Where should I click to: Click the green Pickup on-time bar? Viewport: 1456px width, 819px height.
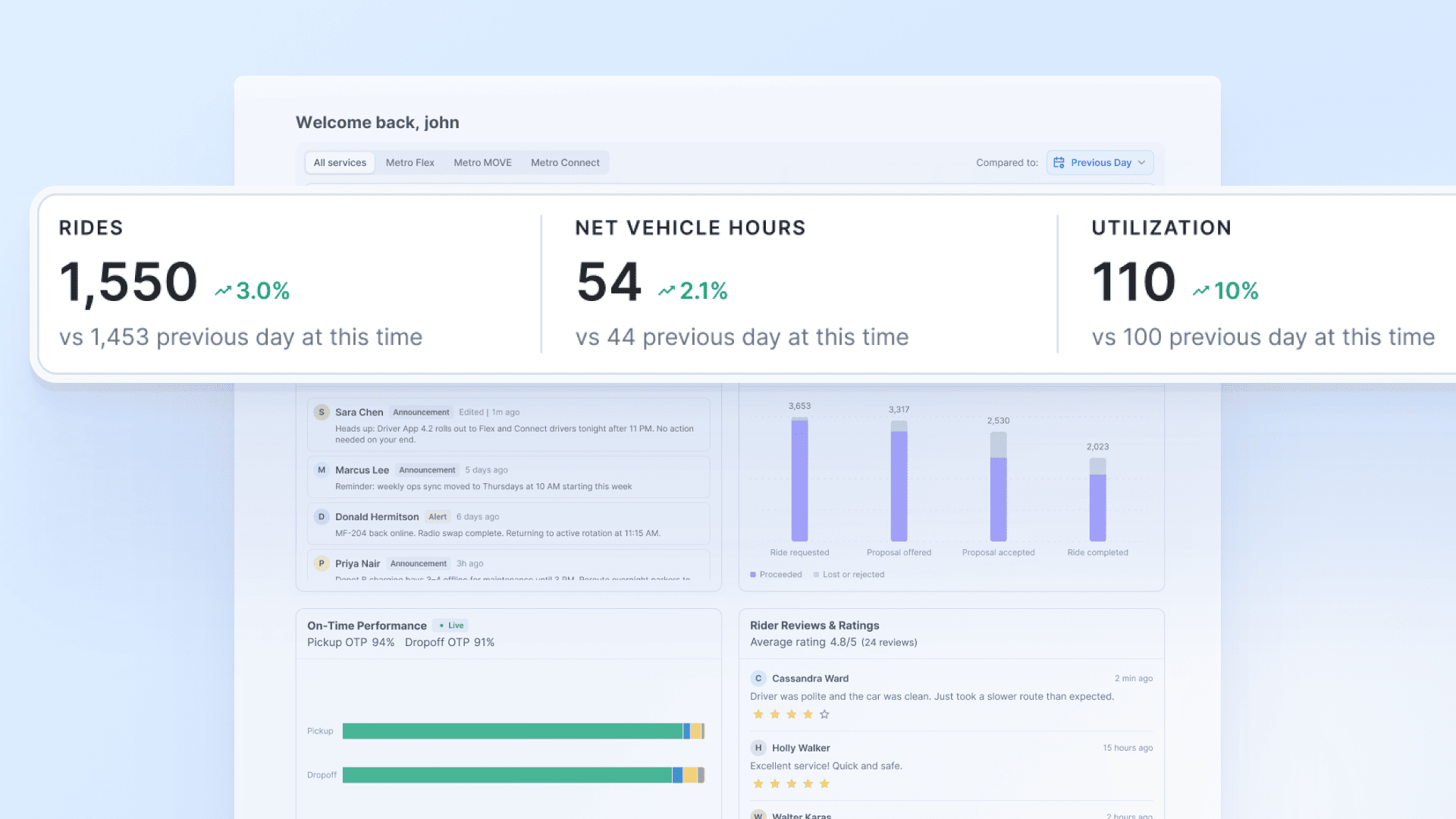513,731
